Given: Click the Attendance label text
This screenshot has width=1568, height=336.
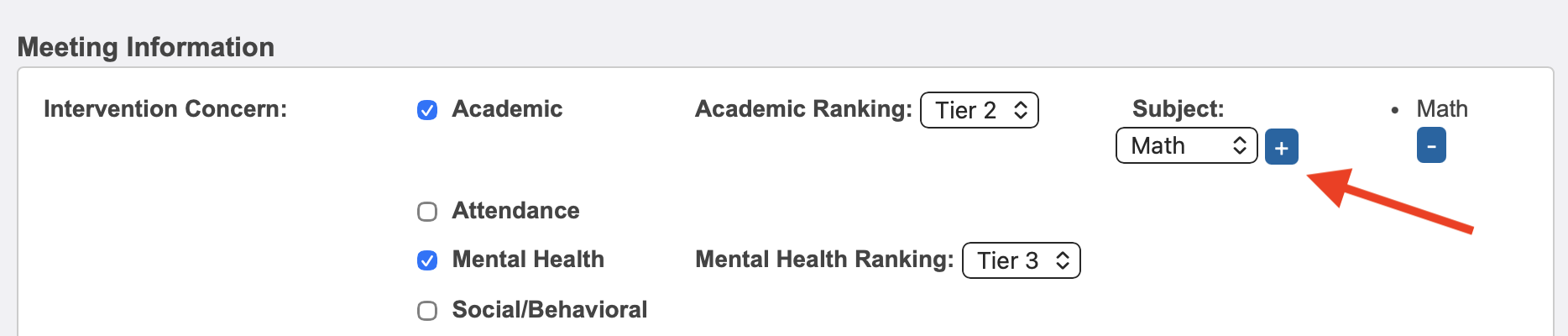Looking at the screenshot, I should 515,211.
